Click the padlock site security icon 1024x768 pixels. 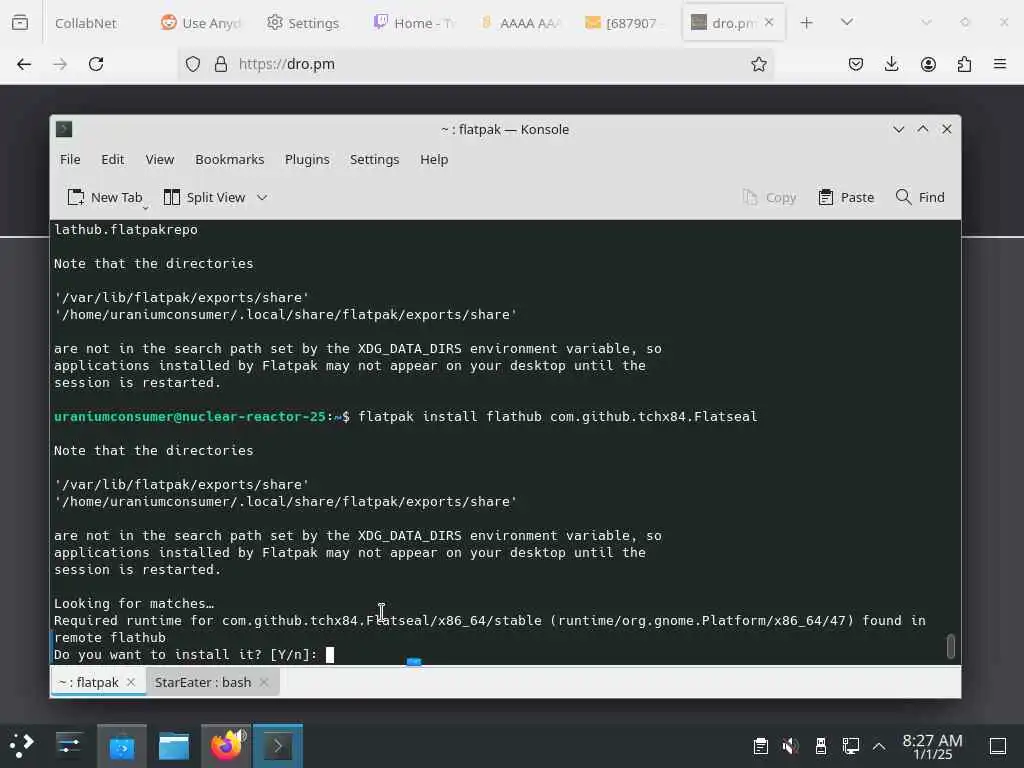pyautogui.click(x=221, y=64)
